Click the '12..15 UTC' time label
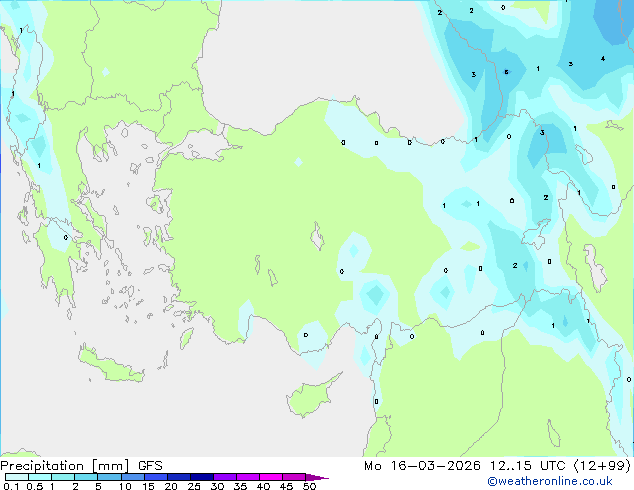Viewport: 634px width, 490px height. click(527, 466)
